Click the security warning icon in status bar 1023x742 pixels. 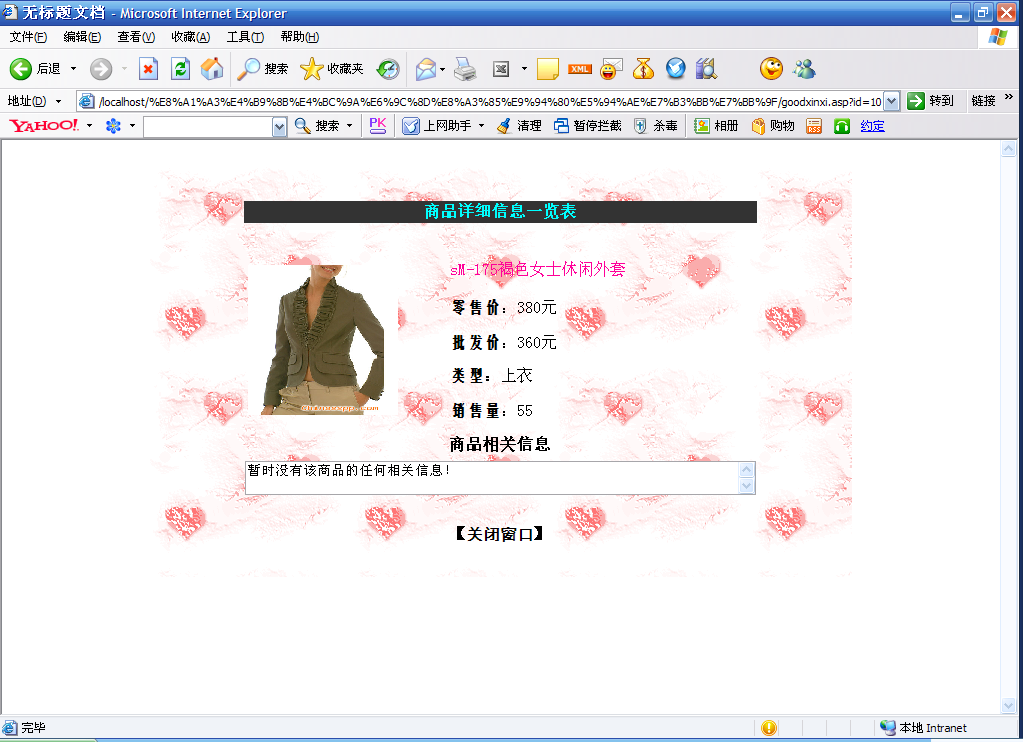pyautogui.click(x=769, y=728)
